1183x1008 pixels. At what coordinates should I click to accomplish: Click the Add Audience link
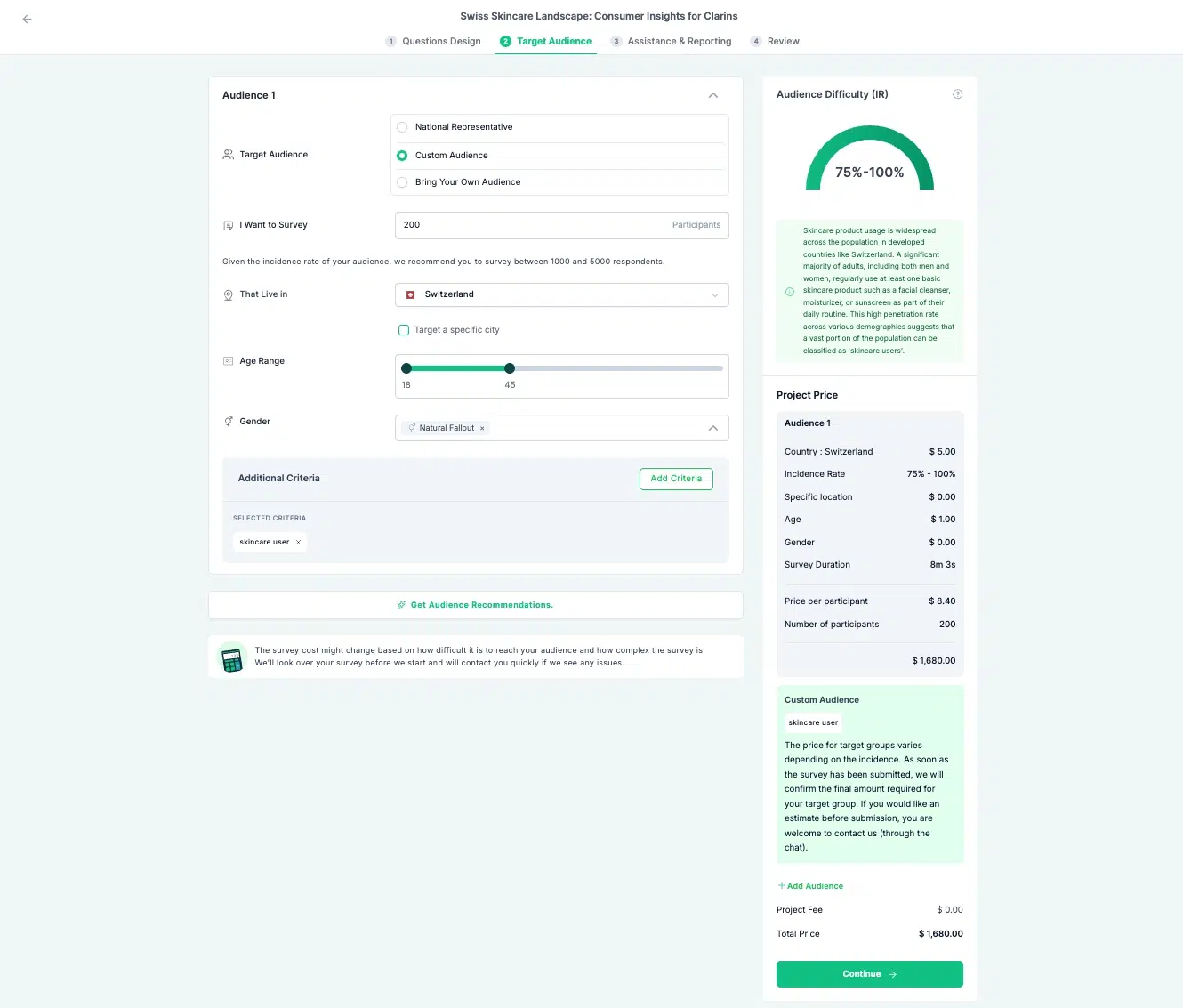[x=810, y=886]
